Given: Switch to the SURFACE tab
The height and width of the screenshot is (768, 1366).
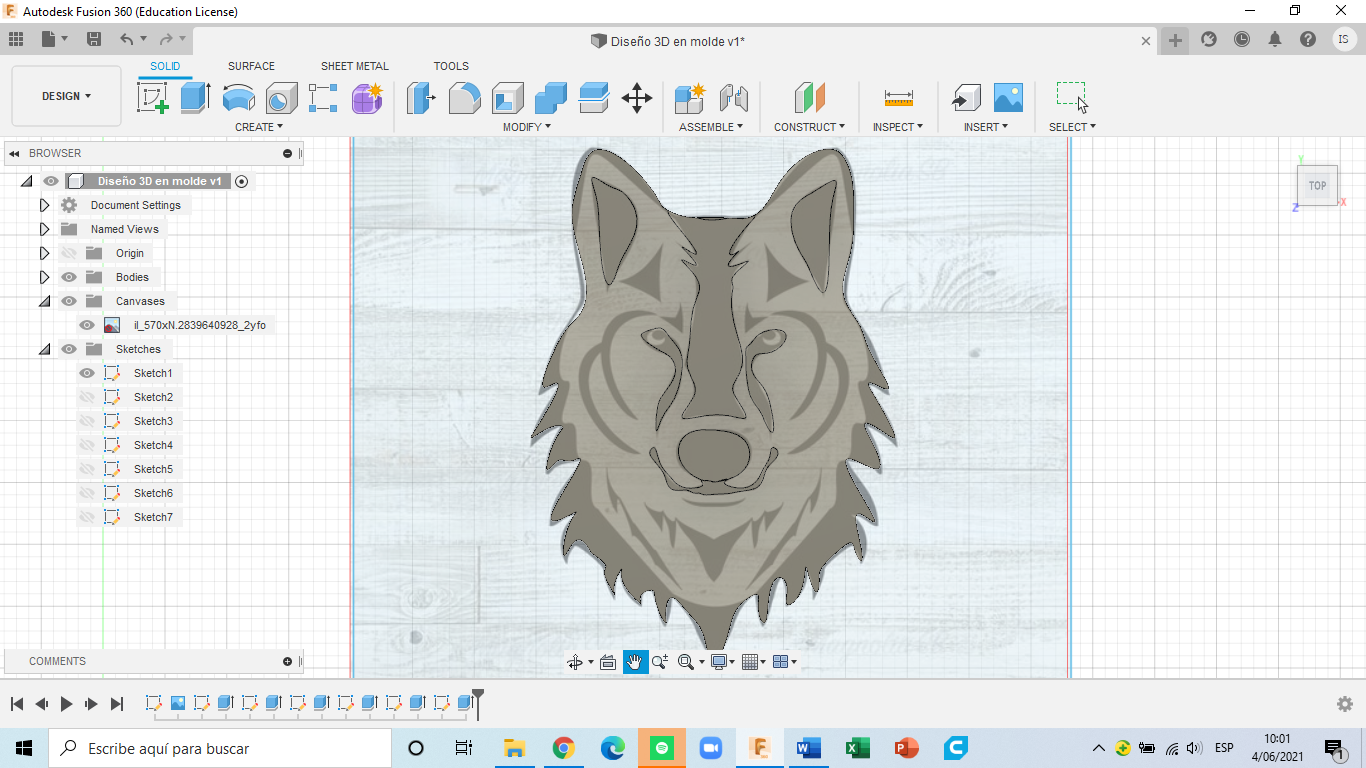Looking at the screenshot, I should (x=250, y=66).
